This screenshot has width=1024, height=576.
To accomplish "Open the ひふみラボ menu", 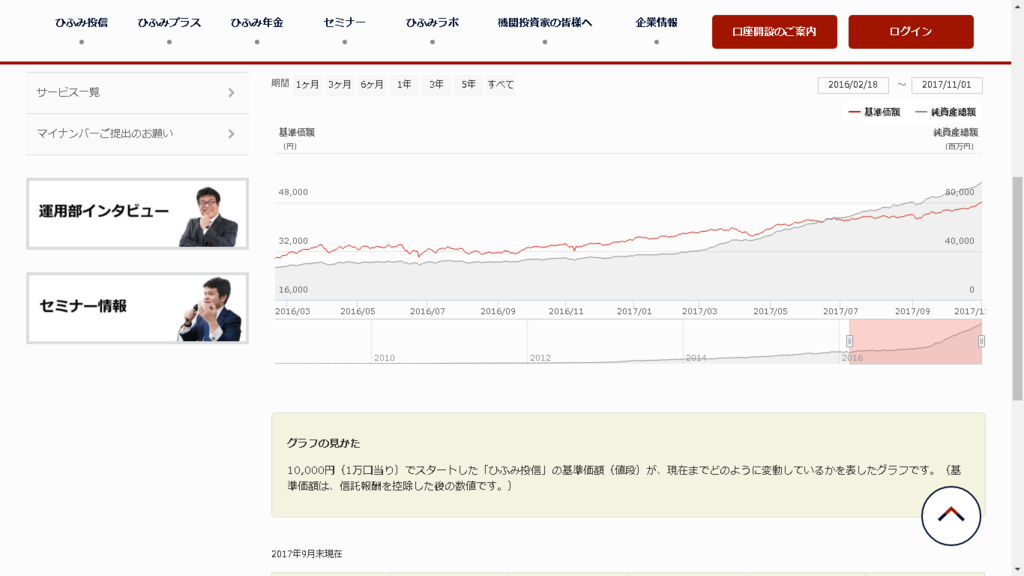I will [x=432, y=23].
